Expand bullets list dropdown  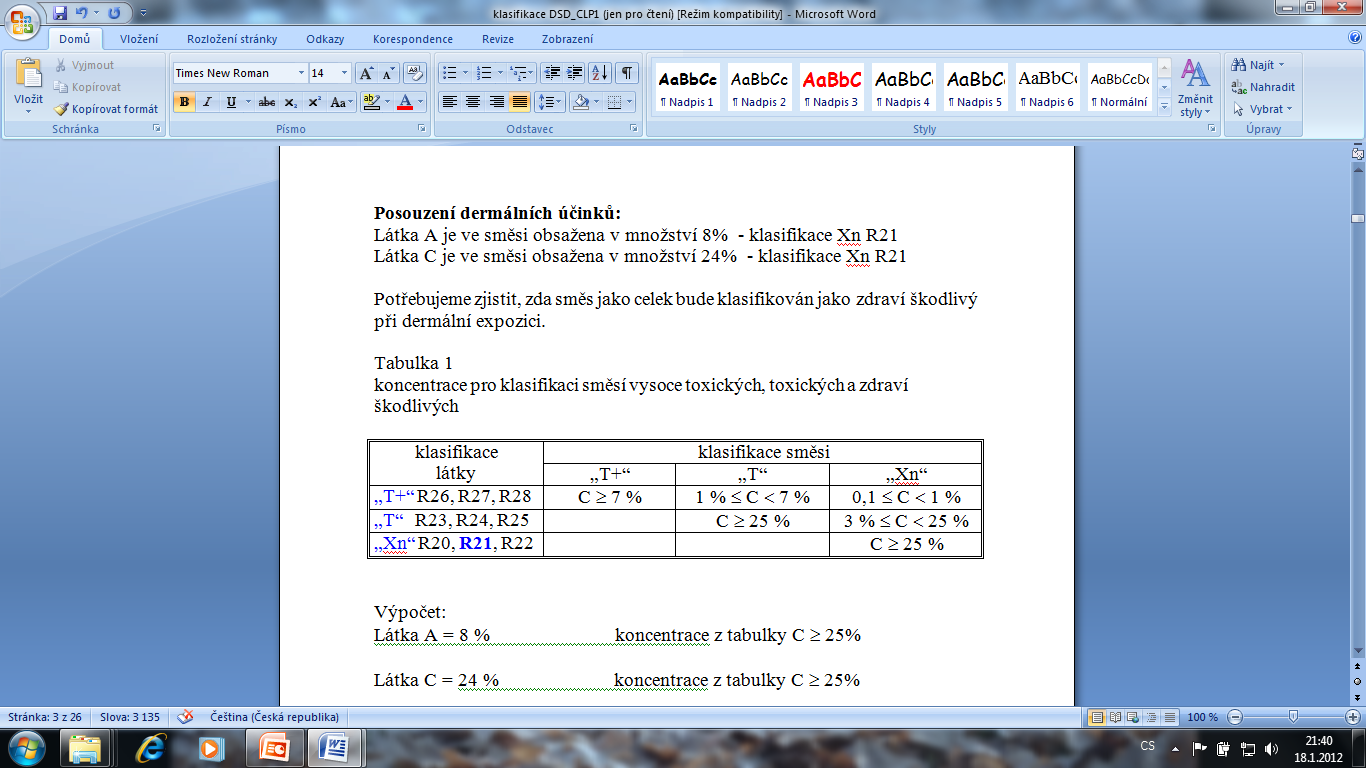464,73
